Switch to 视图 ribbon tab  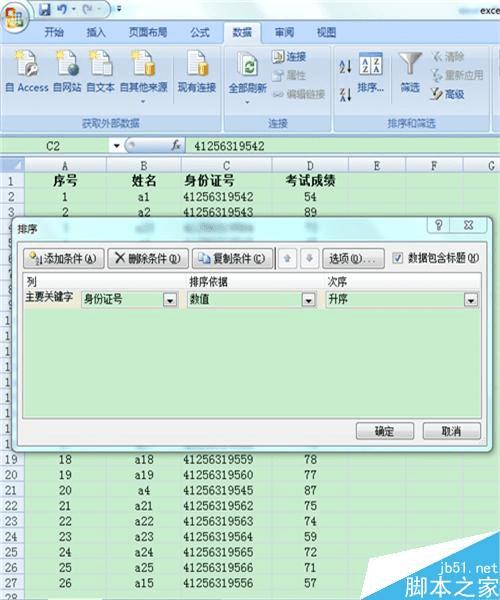[x=326, y=33]
